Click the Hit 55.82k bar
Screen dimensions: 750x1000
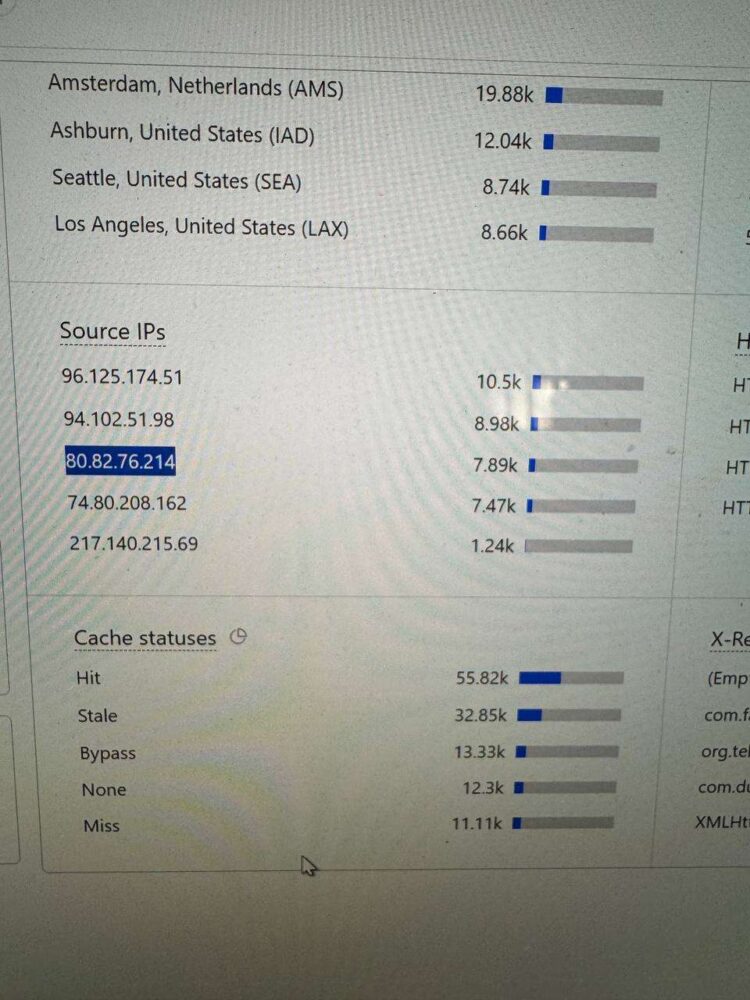[570, 678]
